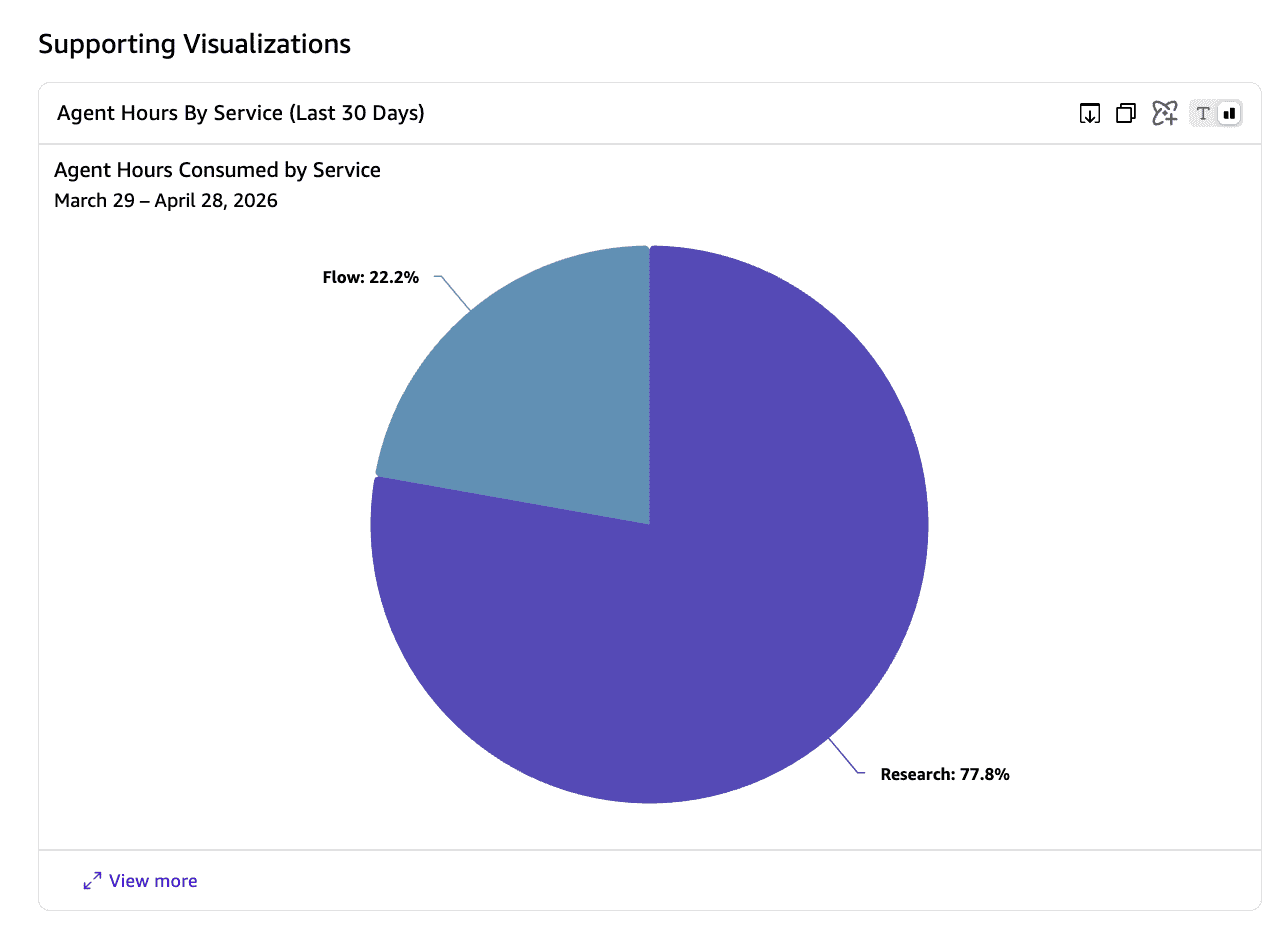
Task: Switch to text view with T toggle
Action: pos(1203,114)
